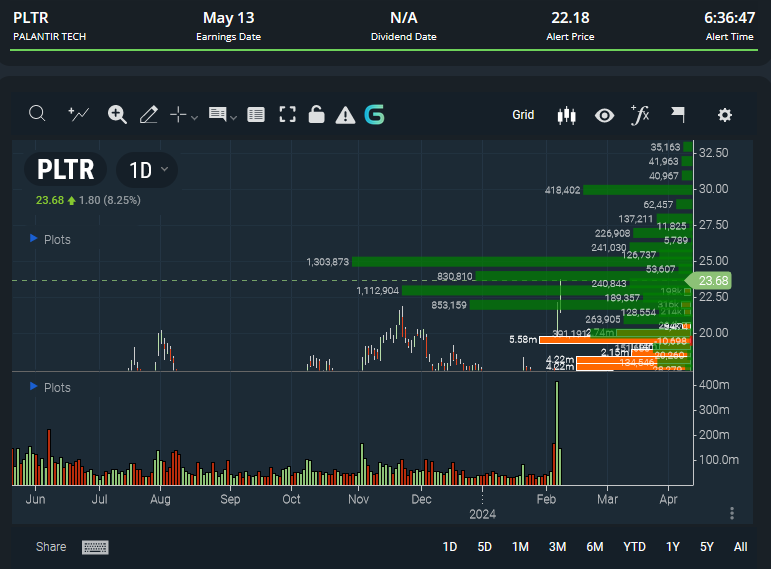Click the 22.18 alert price value
Viewport: 771px width, 569px height.
tap(570, 18)
